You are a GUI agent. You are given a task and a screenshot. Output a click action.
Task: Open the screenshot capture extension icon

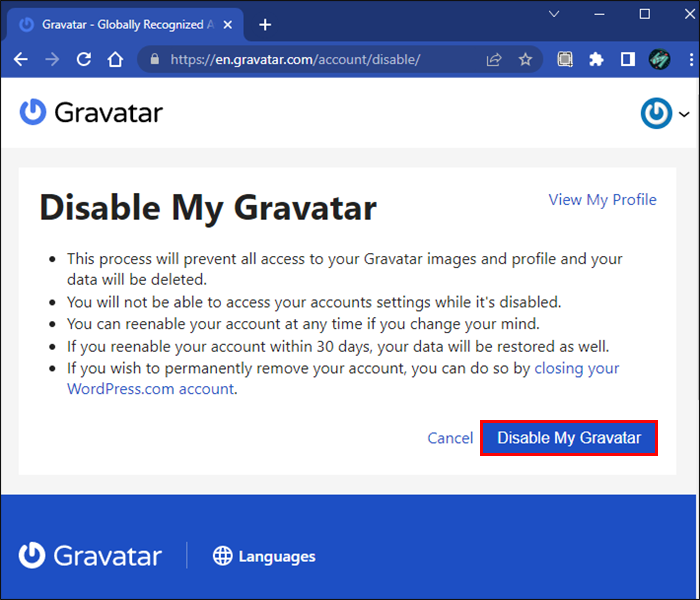[x=565, y=59]
